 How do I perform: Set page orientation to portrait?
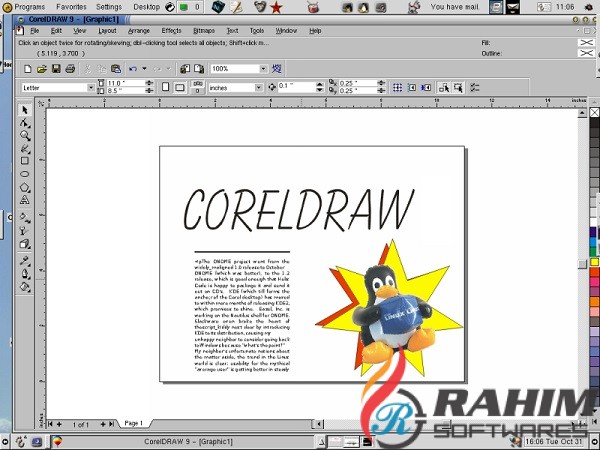(x=165, y=87)
